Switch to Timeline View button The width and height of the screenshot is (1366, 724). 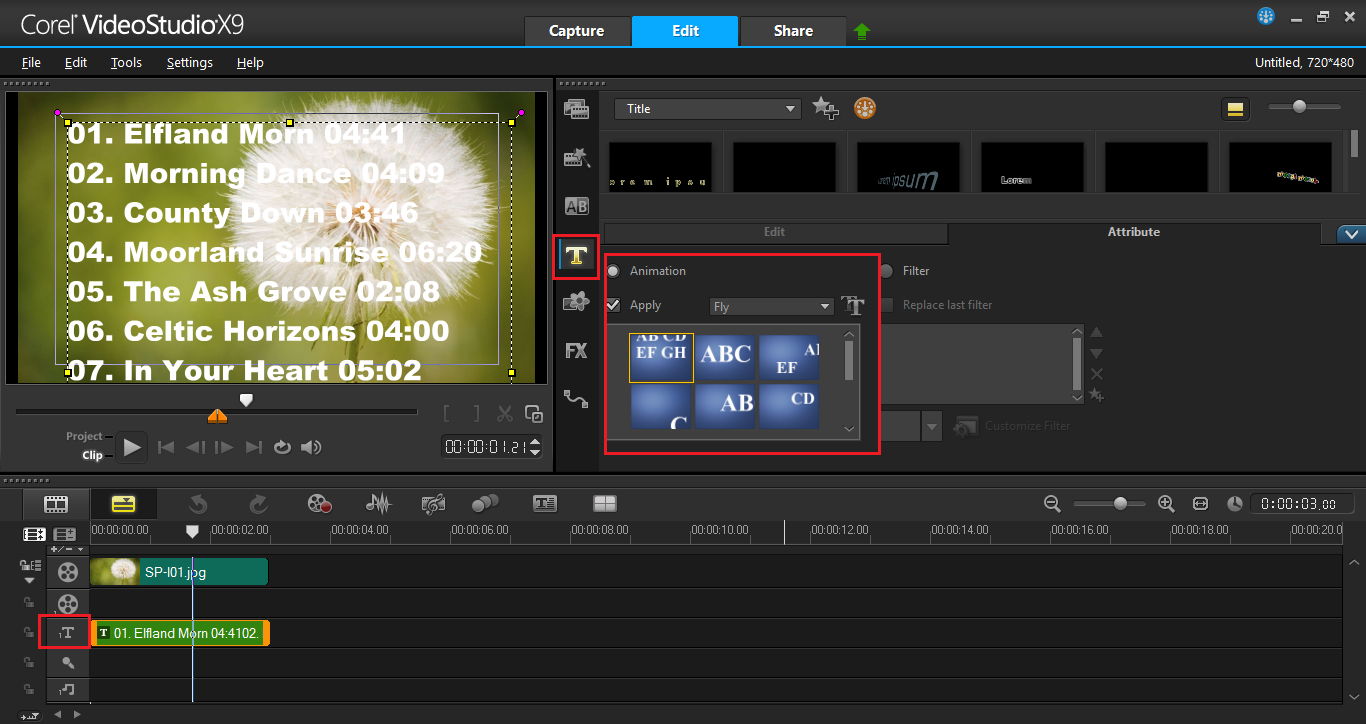coord(123,503)
